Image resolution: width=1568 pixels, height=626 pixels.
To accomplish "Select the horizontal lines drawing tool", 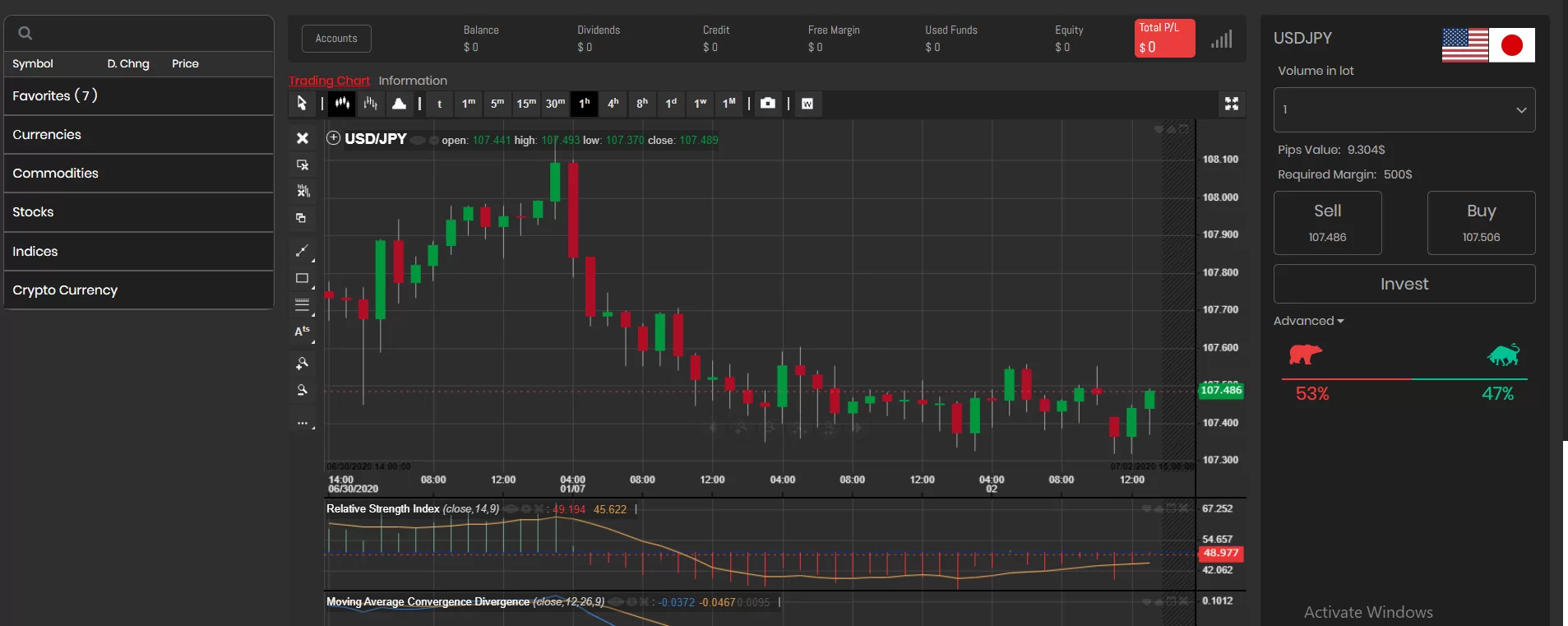I will [x=303, y=305].
